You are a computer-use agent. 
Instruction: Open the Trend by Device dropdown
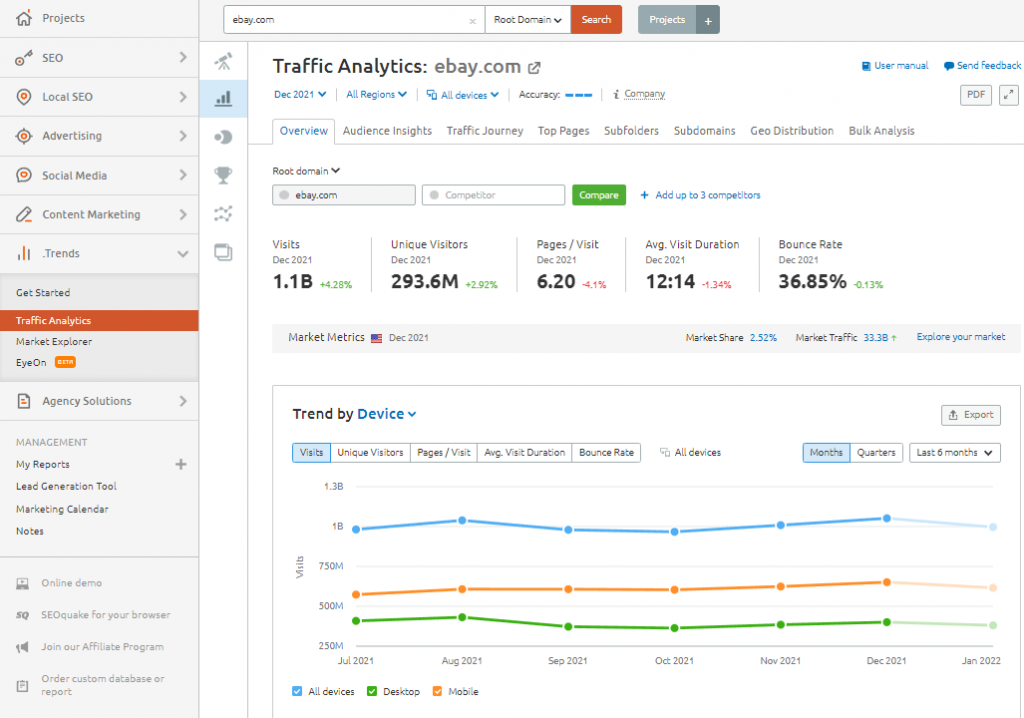coord(387,414)
